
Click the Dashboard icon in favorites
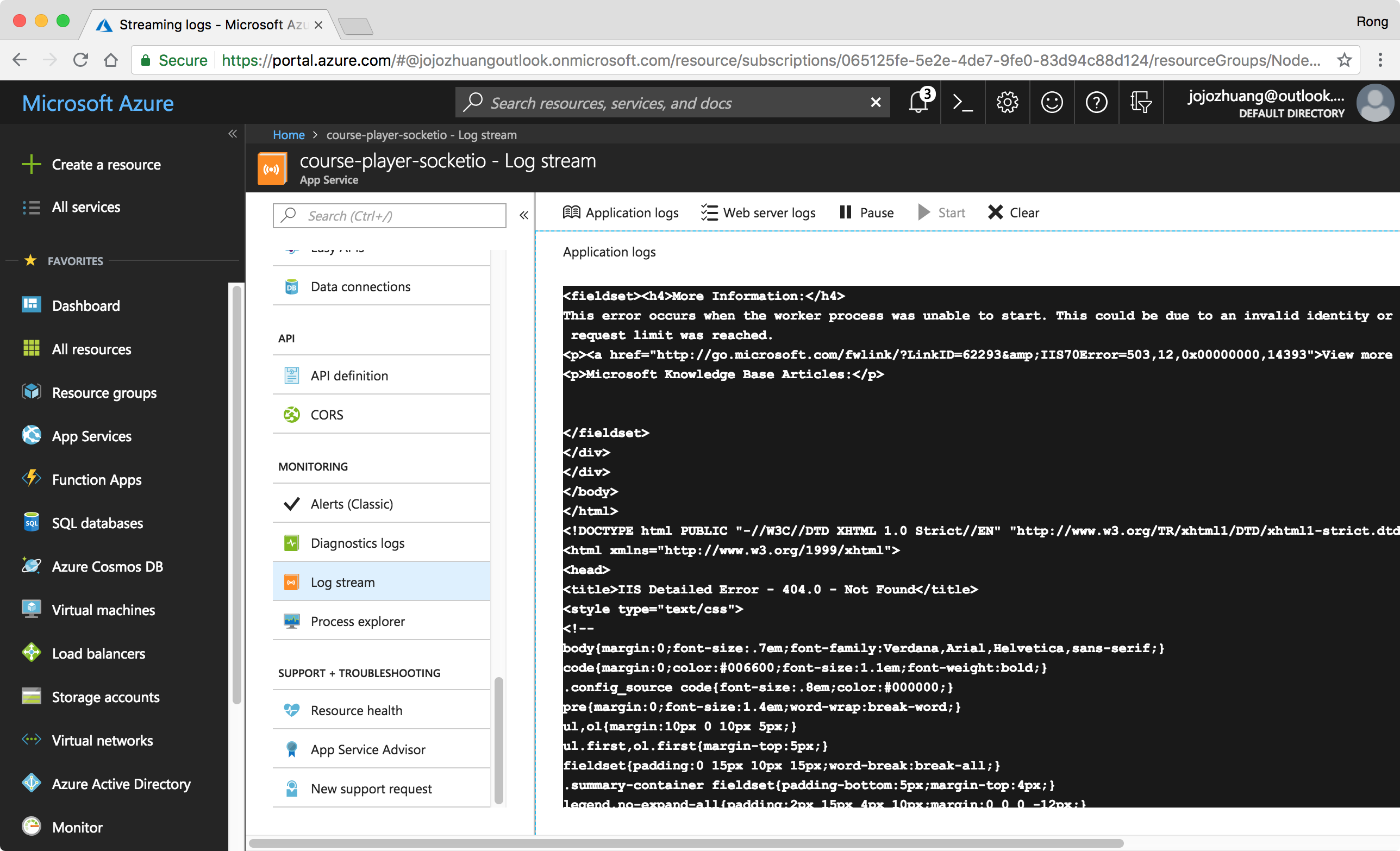tap(32, 305)
